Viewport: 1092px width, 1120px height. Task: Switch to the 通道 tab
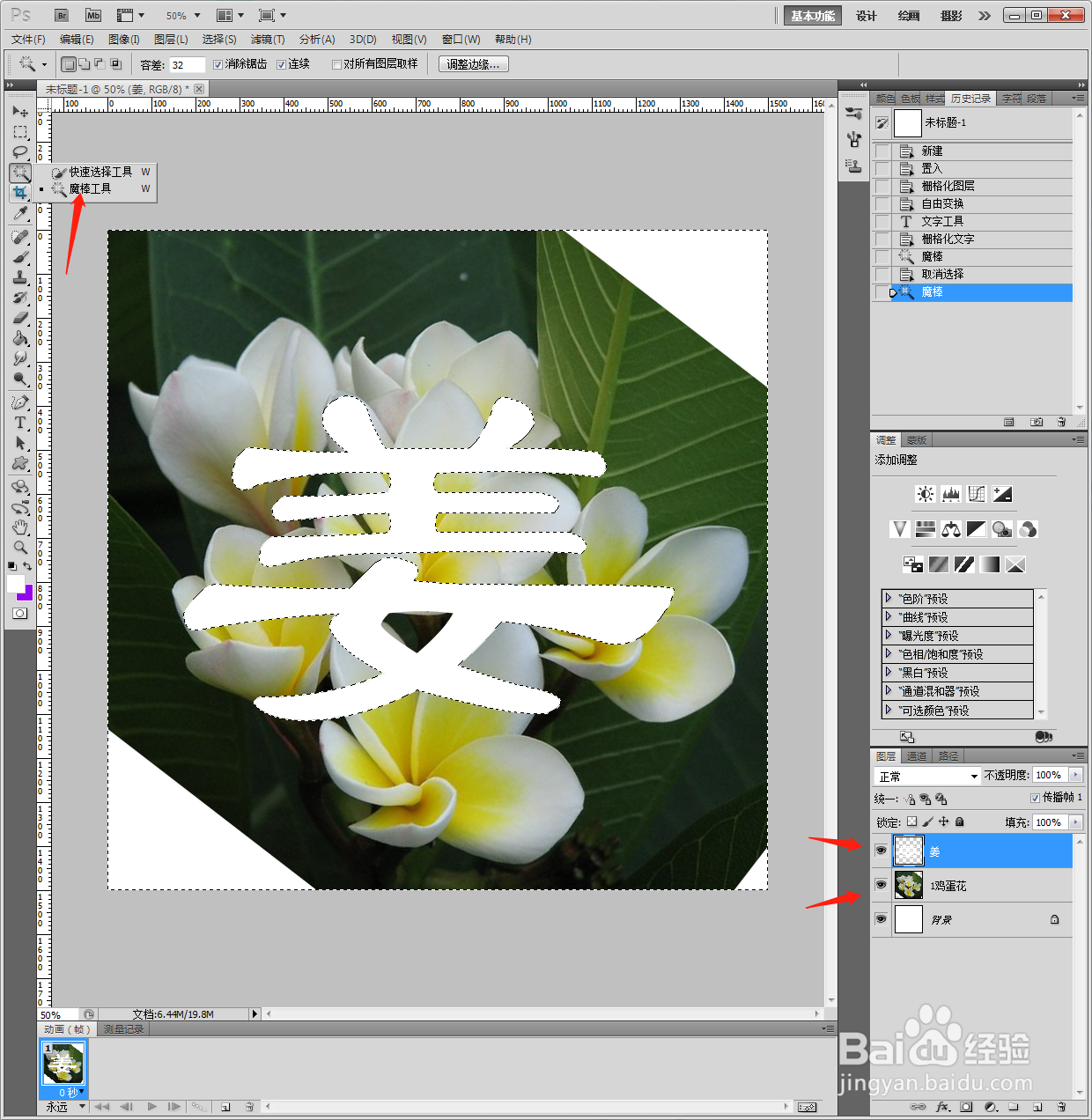[917, 756]
